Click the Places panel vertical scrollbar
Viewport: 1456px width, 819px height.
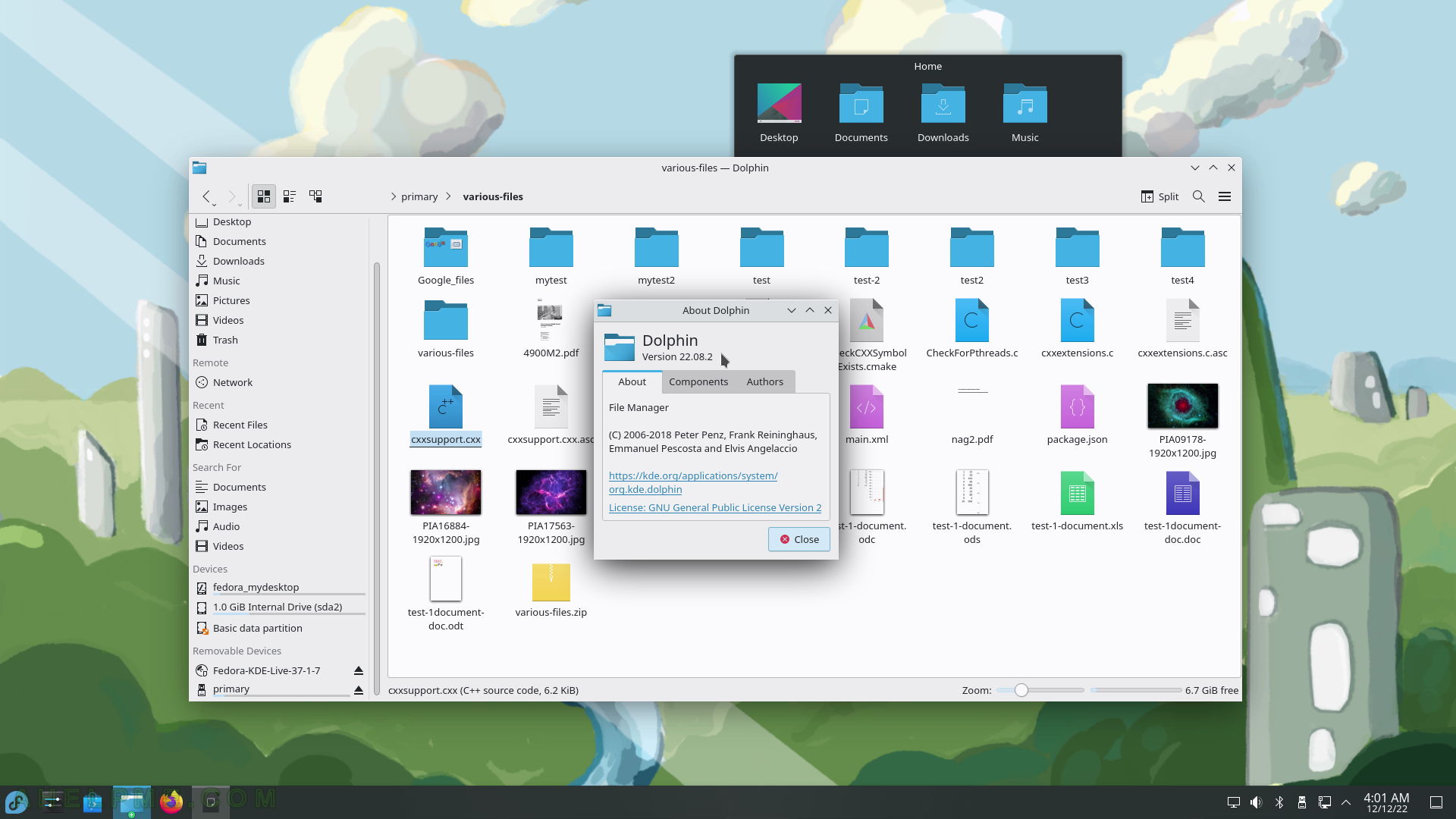point(377,478)
